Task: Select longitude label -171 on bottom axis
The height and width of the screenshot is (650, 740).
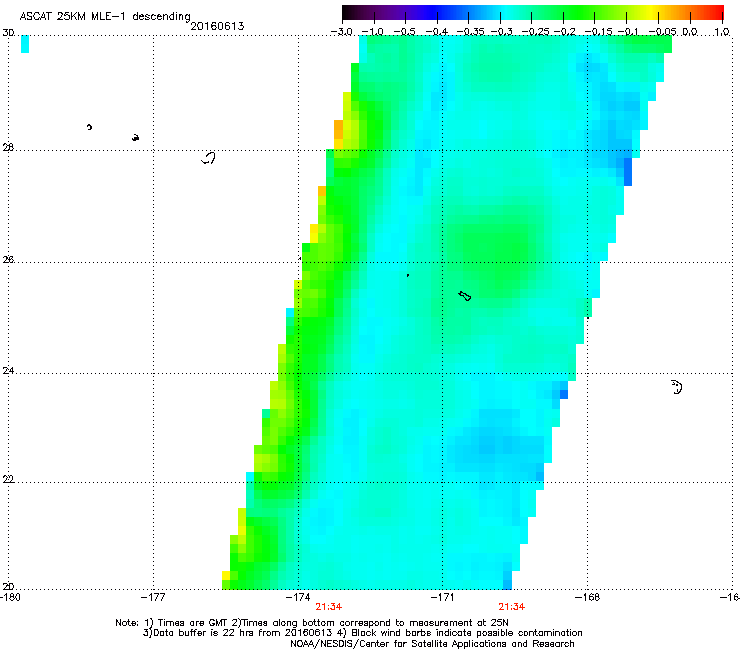Action: pos(443,597)
